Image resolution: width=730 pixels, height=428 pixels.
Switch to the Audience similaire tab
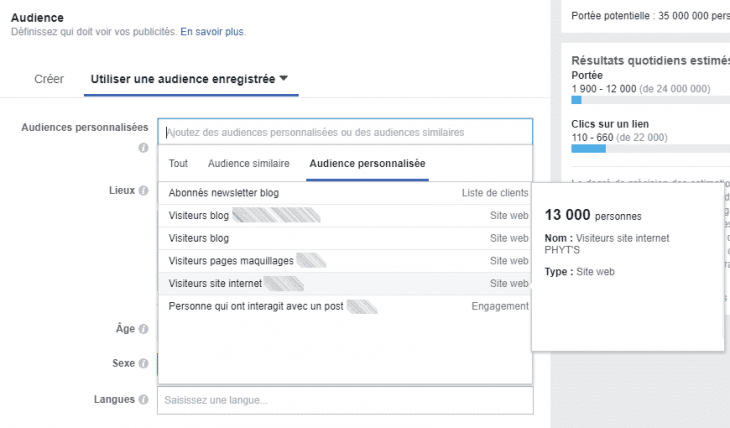click(x=248, y=163)
